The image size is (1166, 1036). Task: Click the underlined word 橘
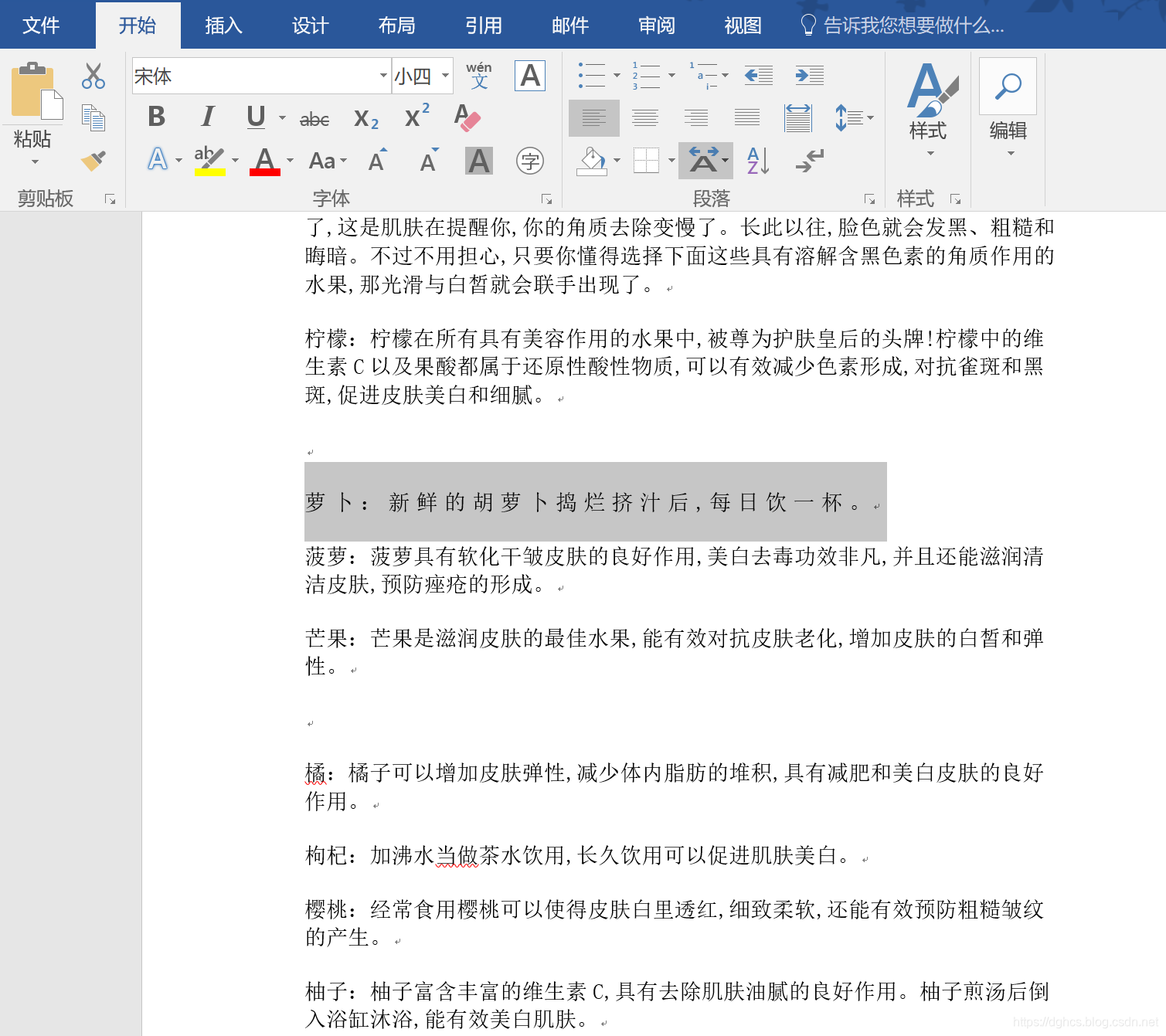315,773
